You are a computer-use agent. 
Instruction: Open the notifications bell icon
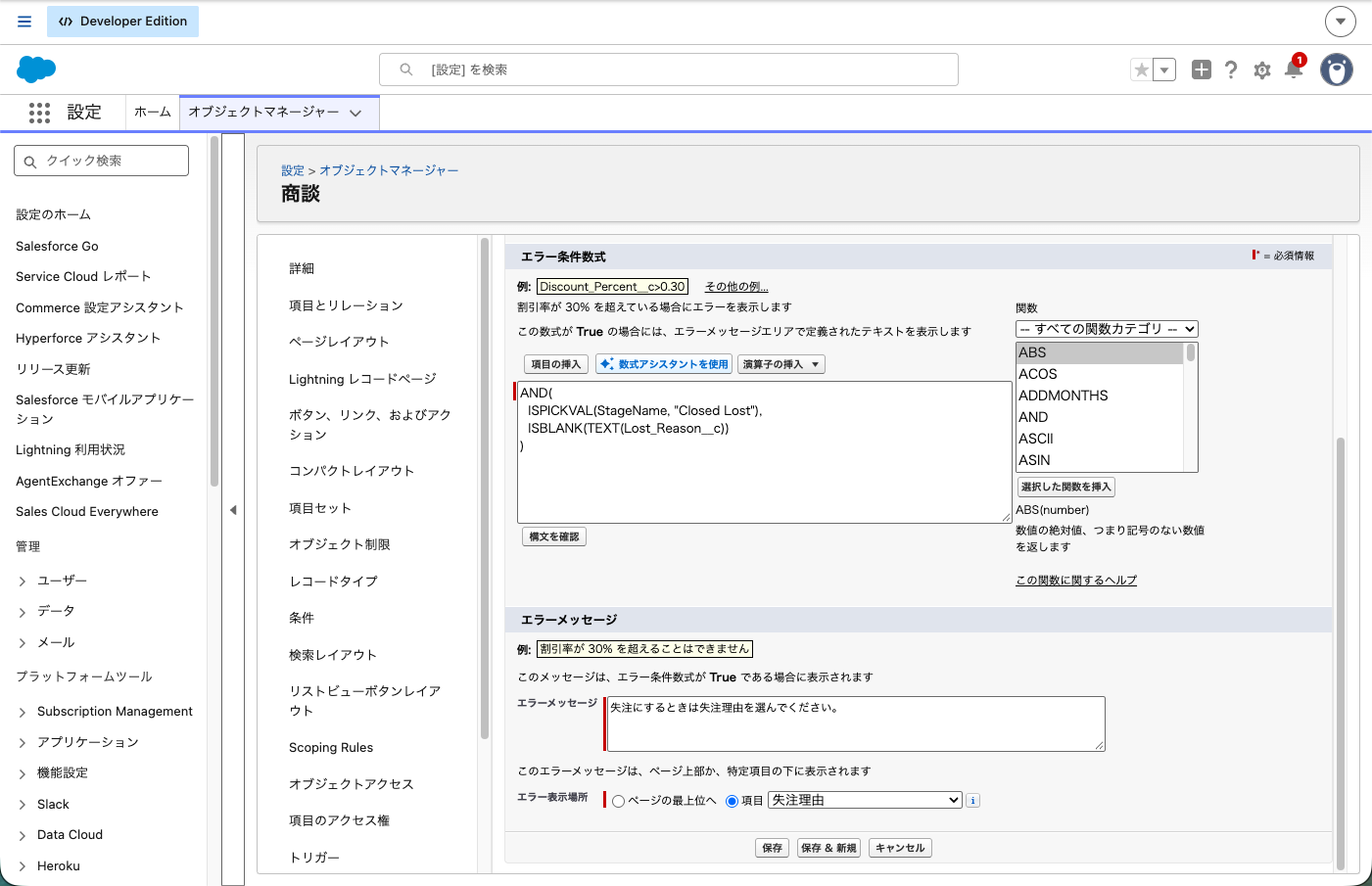pyautogui.click(x=1294, y=69)
